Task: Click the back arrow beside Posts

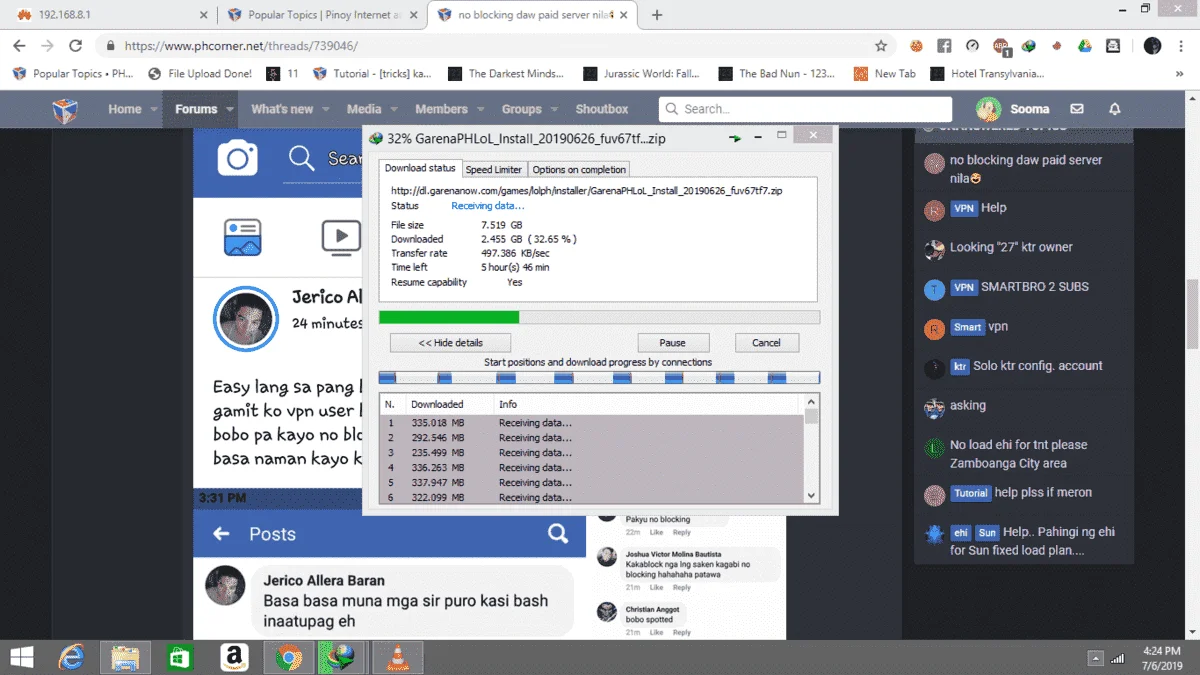Action: (221, 534)
